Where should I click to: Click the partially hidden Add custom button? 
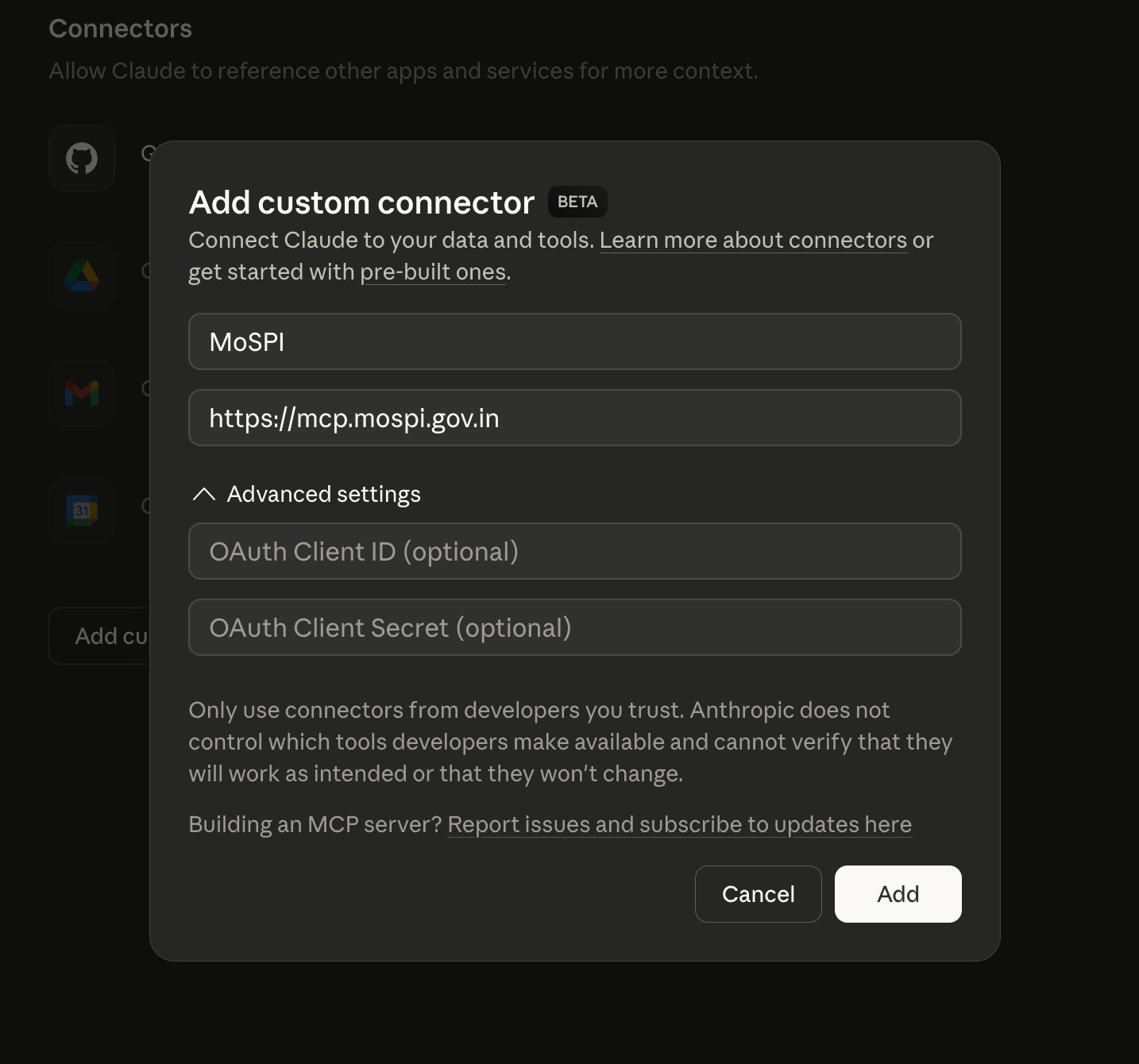100,636
